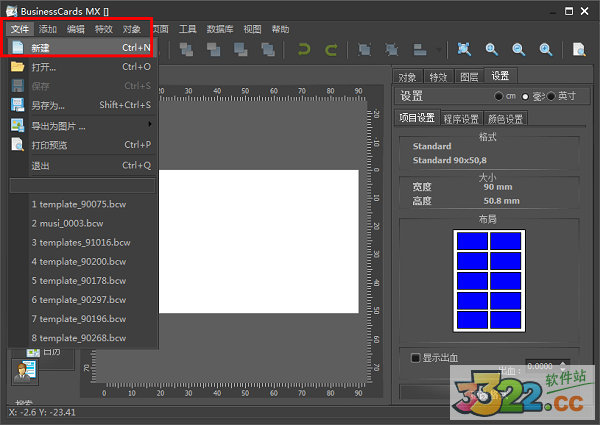Choose 打印预览 from the File menu
Viewport: 600px width, 425px height.
point(82,145)
